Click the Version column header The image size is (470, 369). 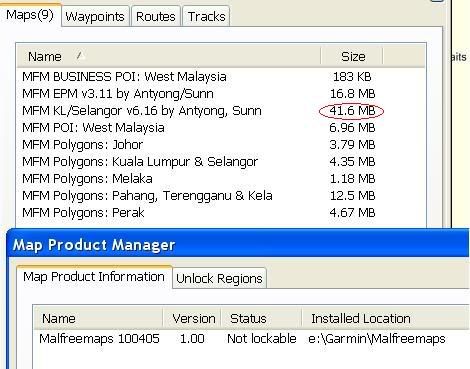(193, 319)
